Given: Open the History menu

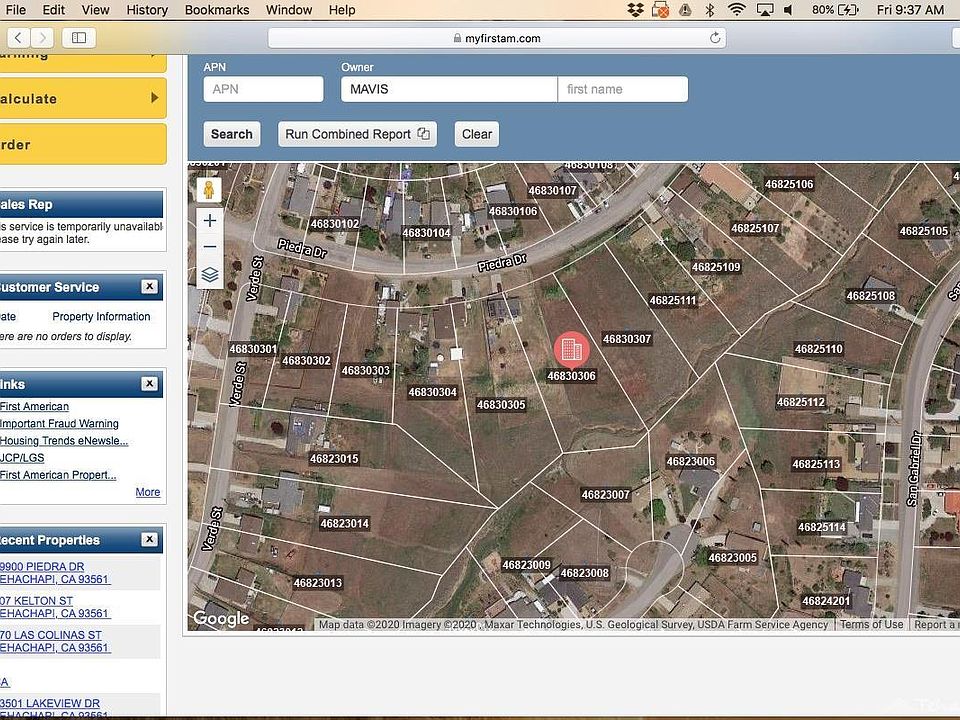Looking at the screenshot, I should pyautogui.click(x=147, y=10).
